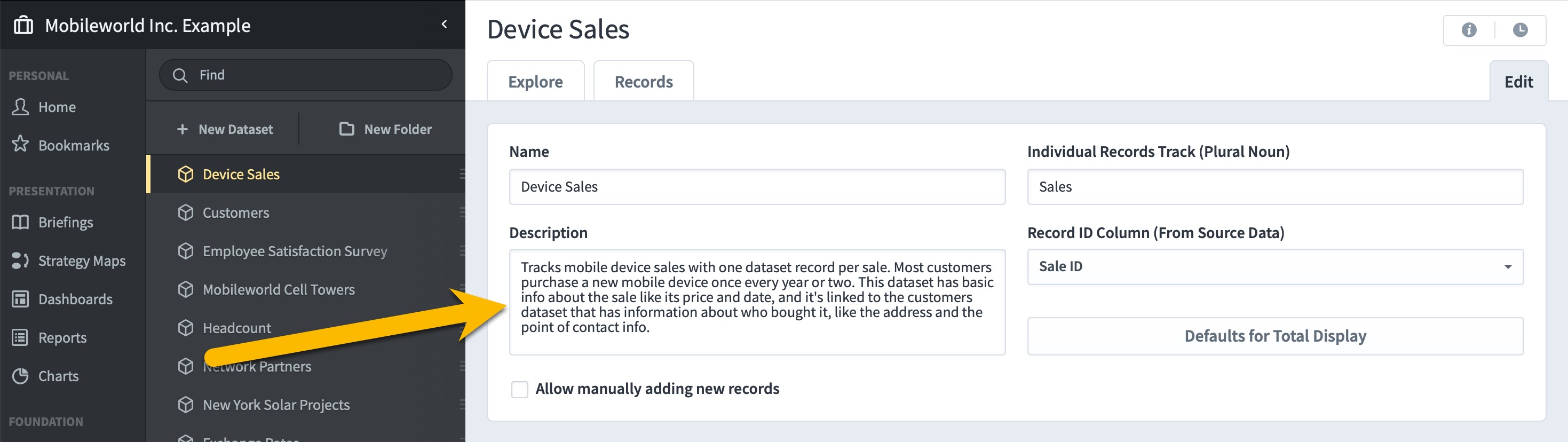
Task: Click the New Dataset button
Action: pos(225,129)
